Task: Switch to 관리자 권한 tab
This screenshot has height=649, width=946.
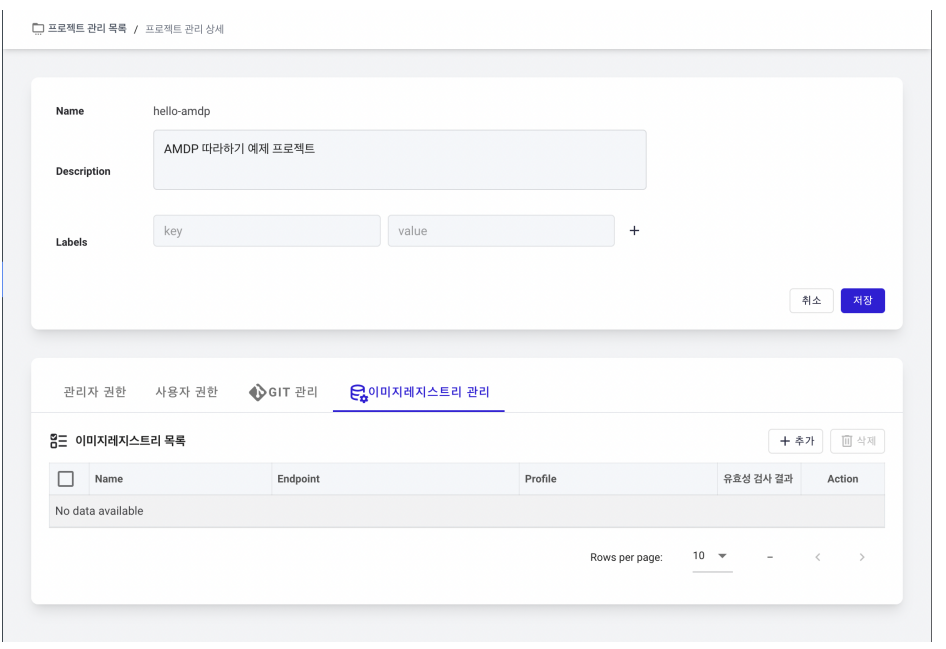Action: pos(95,392)
